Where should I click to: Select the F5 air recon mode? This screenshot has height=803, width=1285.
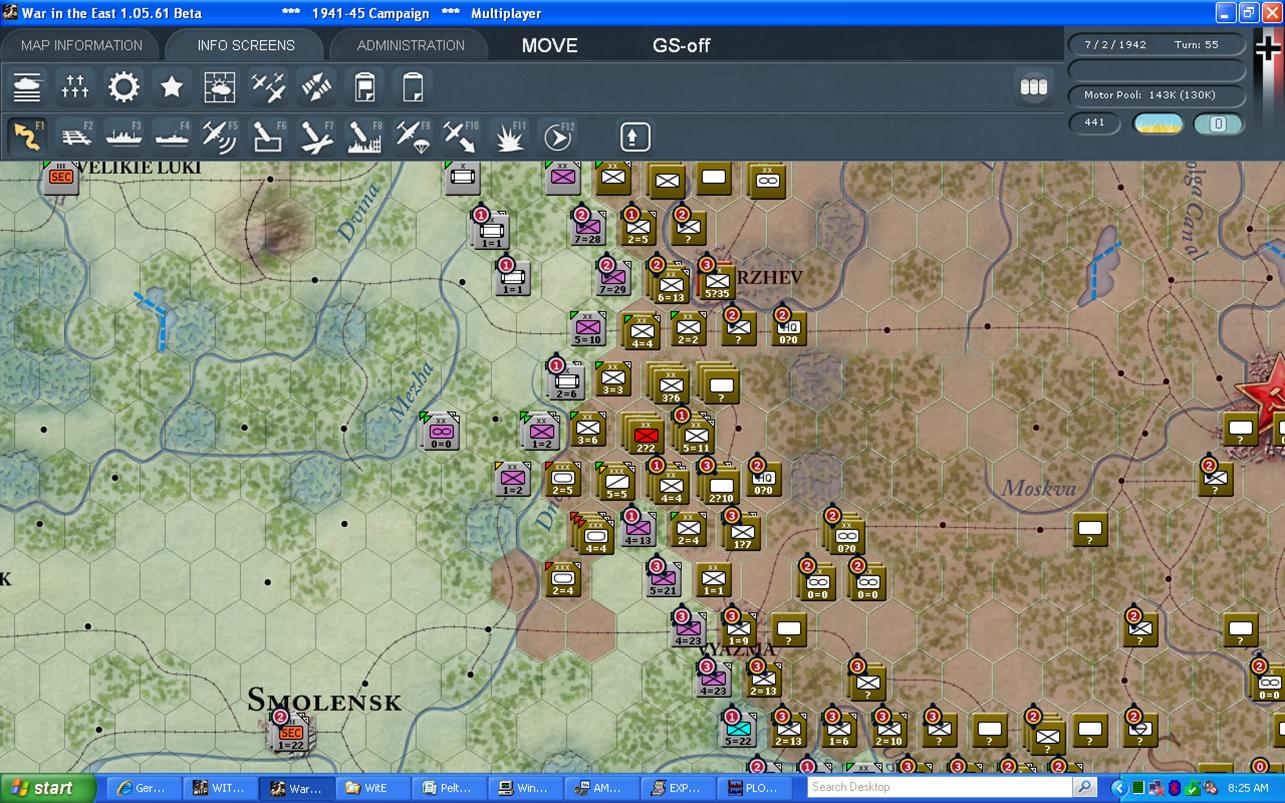click(219, 136)
